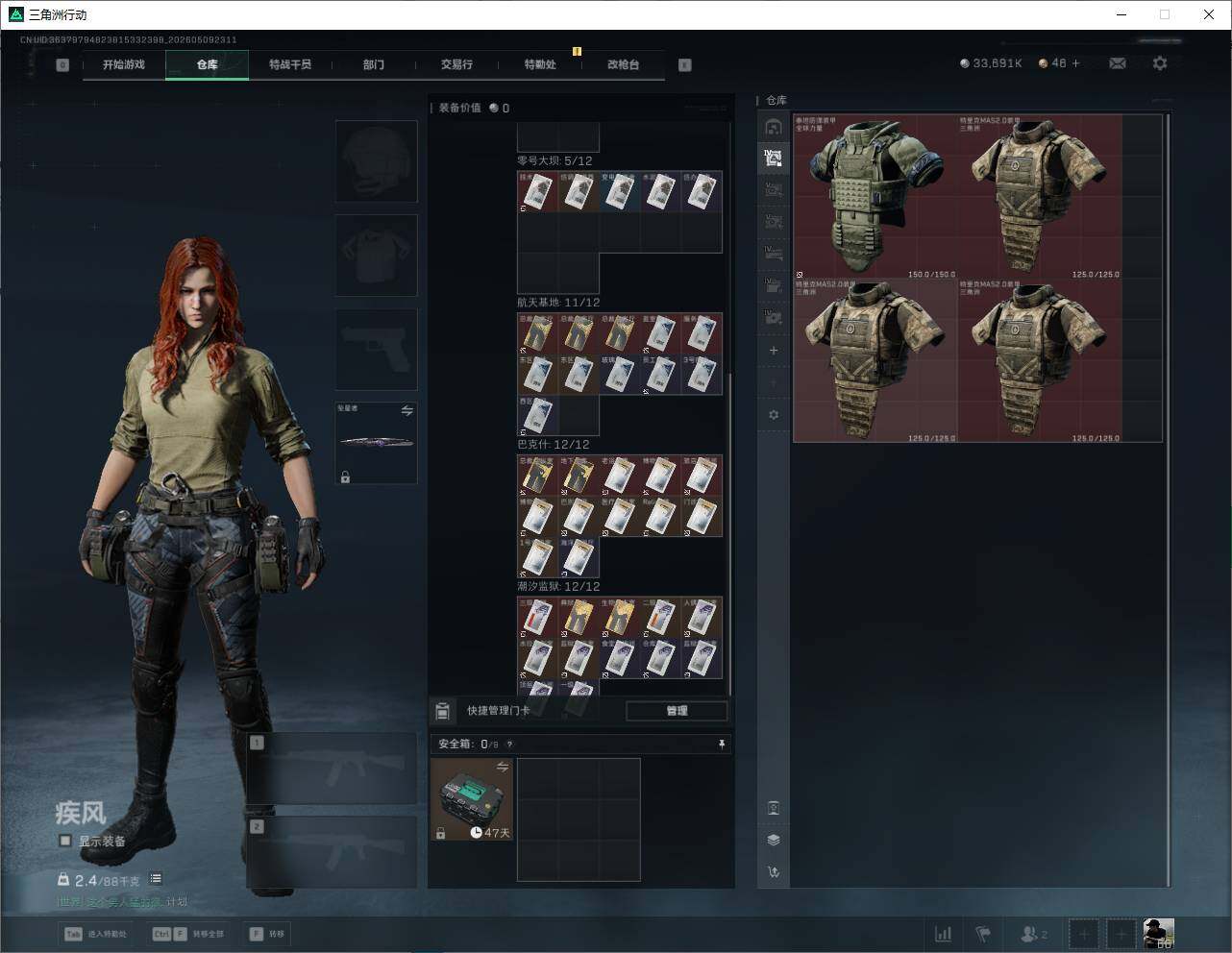Click the world chat message line
1232x953 pixels.
click(122, 902)
